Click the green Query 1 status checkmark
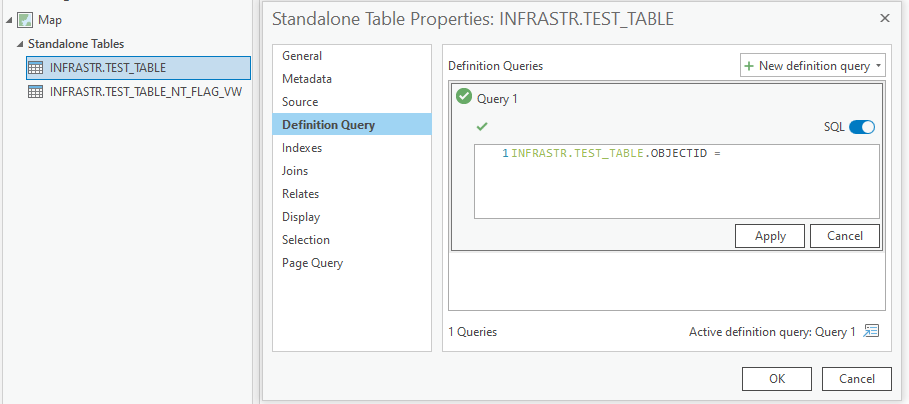 (x=463, y=97)
